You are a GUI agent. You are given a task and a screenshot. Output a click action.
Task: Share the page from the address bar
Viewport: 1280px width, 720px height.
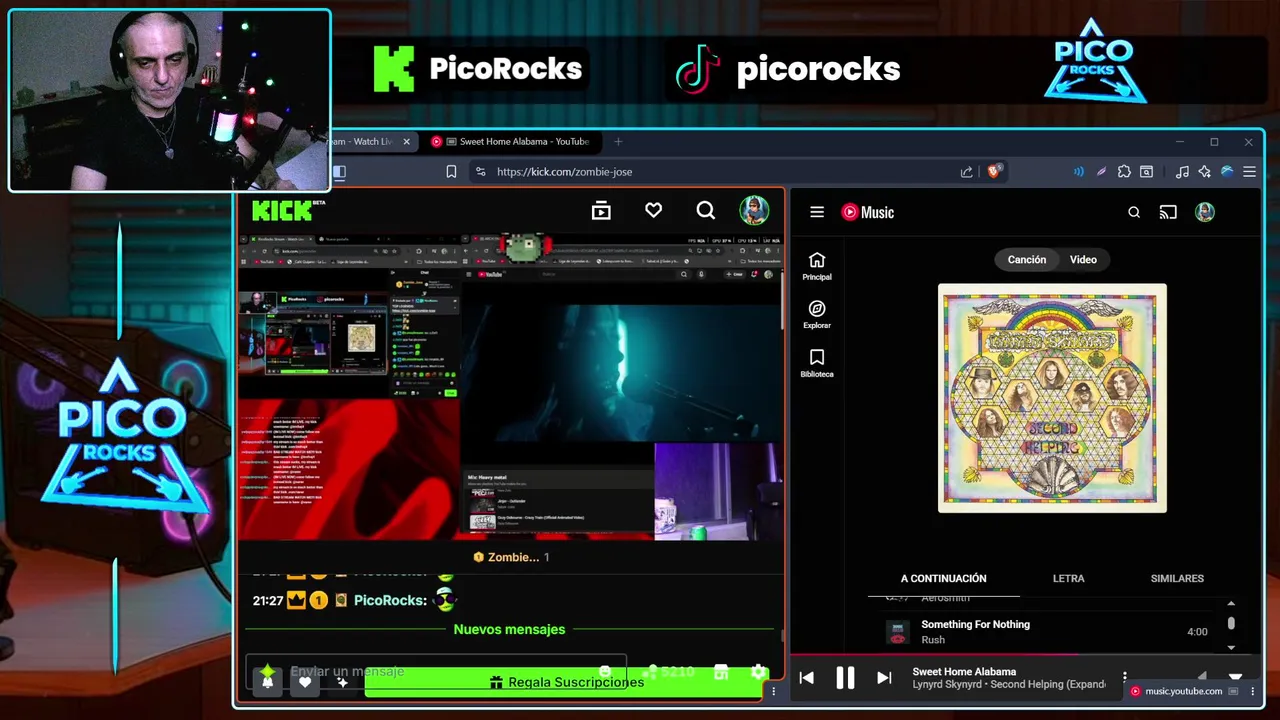tap(966, 172)
